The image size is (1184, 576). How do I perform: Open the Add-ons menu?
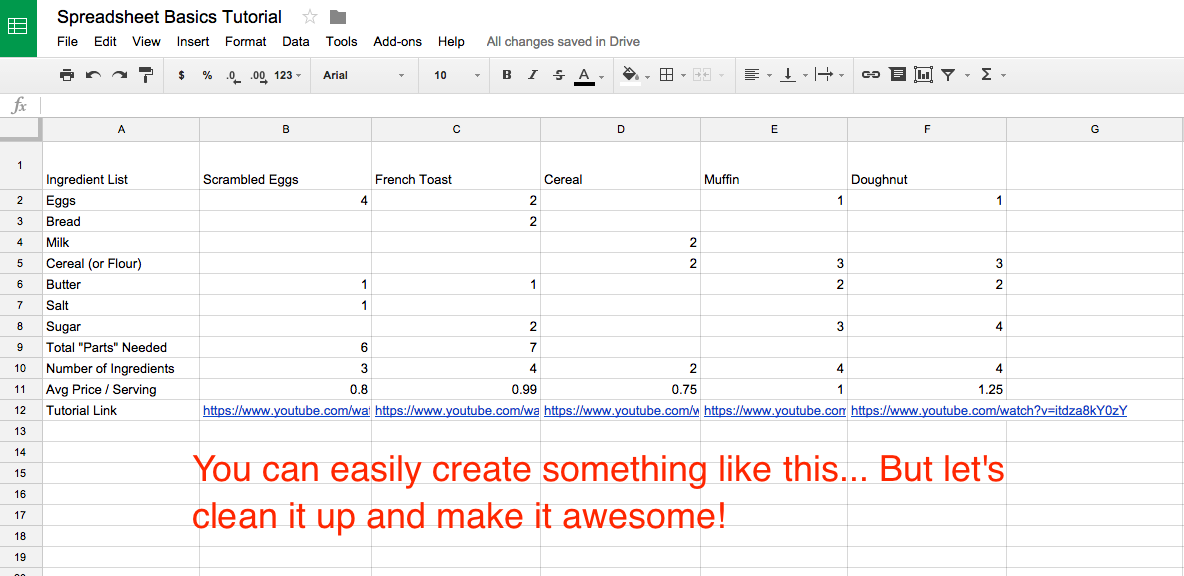coord(397,41)
